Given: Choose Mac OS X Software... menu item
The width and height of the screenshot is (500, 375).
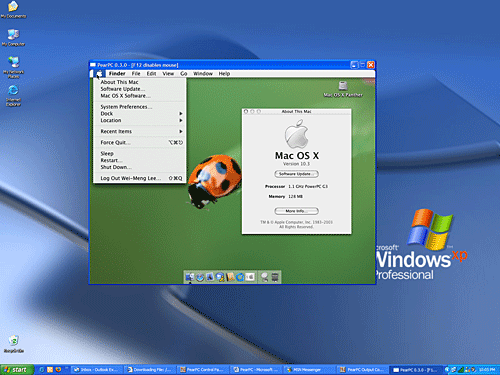Looking at the screenshot, I should [x=139, y=96].
